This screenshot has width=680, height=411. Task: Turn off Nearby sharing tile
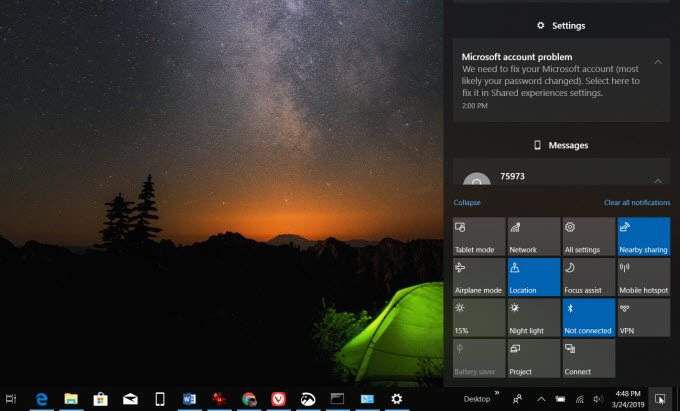tap(644, 237)
